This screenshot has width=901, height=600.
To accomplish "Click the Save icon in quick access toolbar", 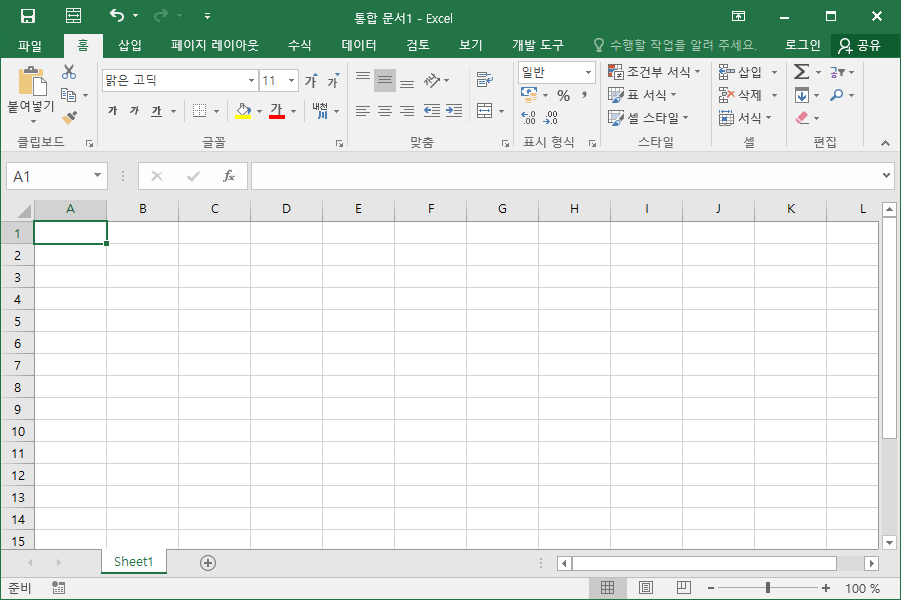I will point(28,16).
